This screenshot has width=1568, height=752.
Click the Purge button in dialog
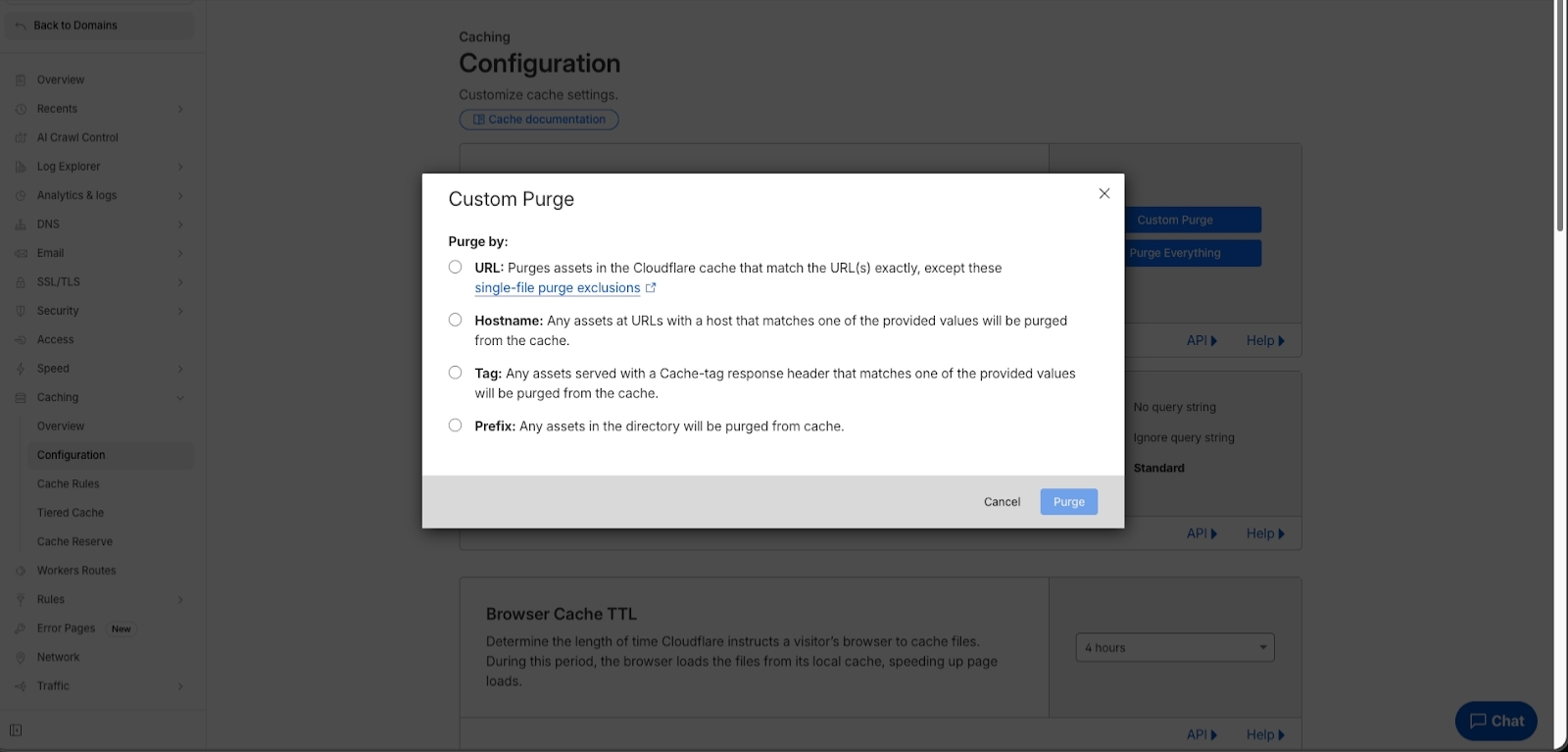[1069, 502]
